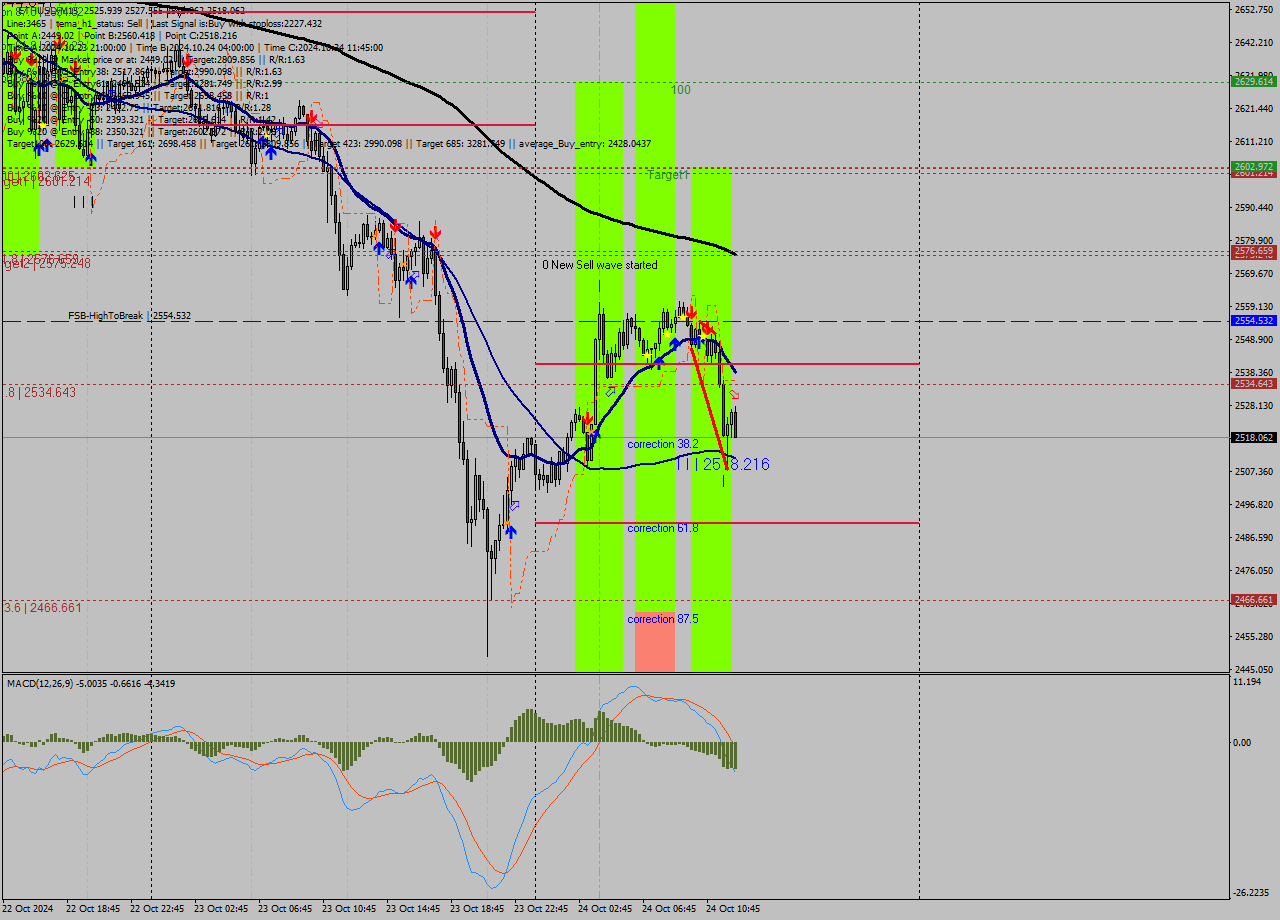Click the green 2602.972 price tag
The image size is (1280, 920).
coord(1253,166)
